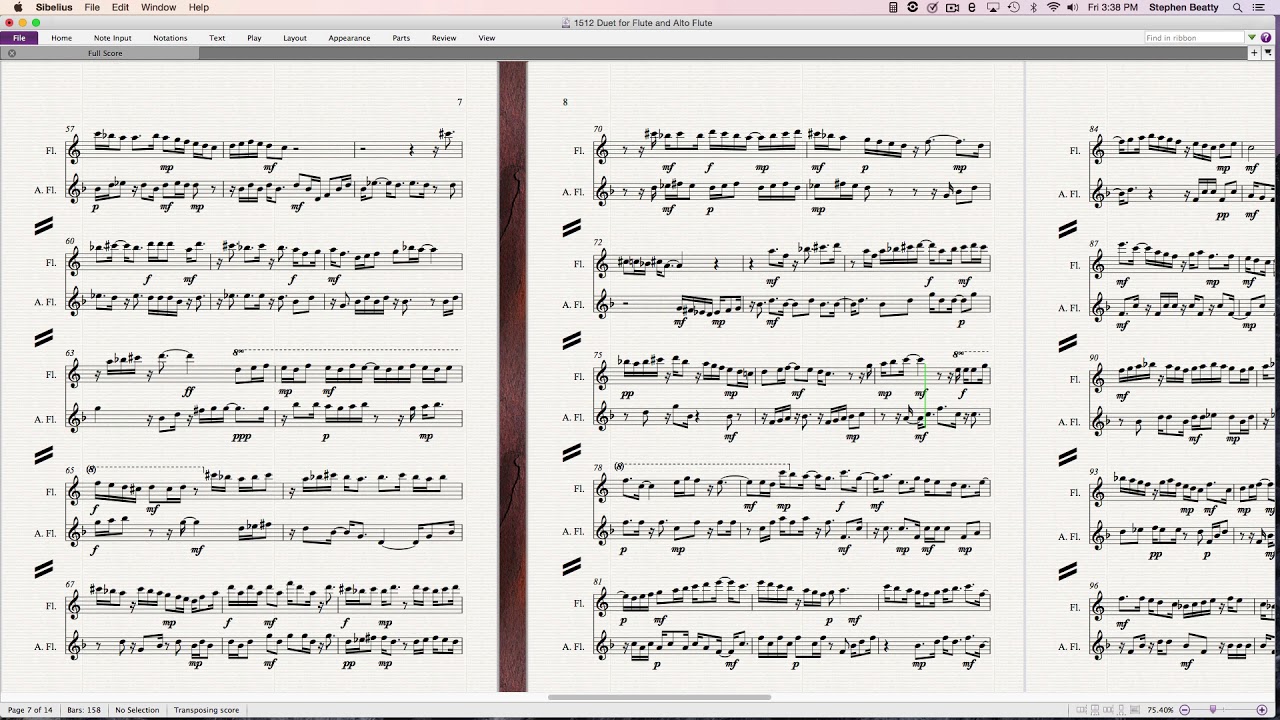Open Sibelius help with the purple question icon

(1266, 38)
